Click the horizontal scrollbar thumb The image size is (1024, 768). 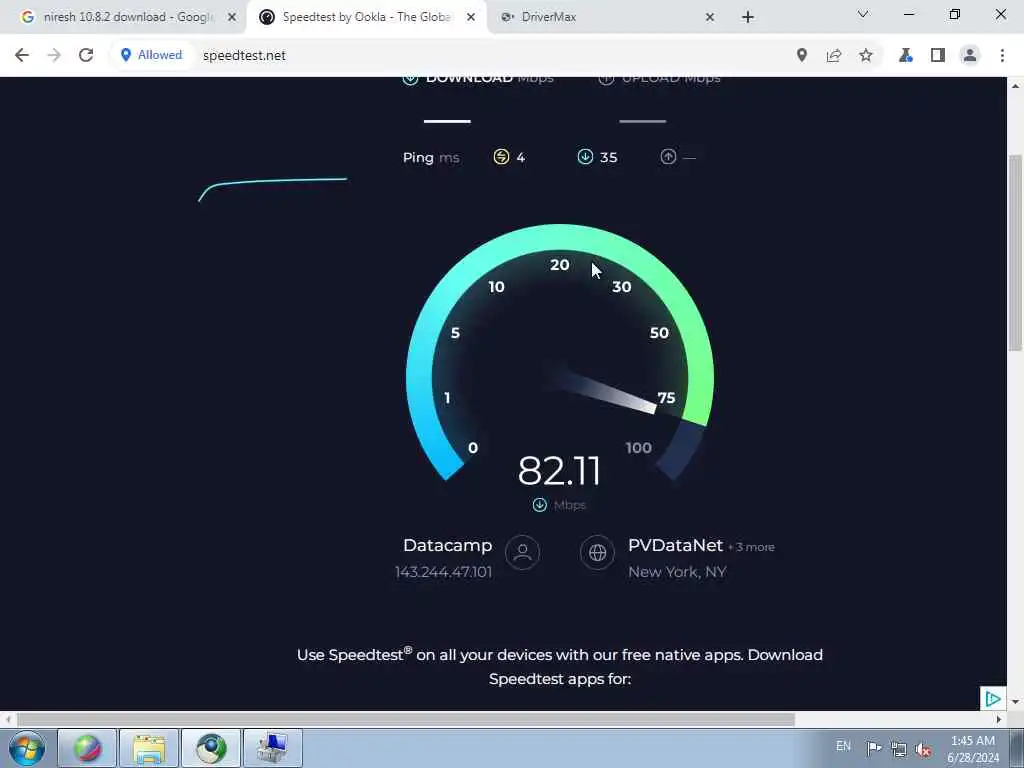(406, 720)
